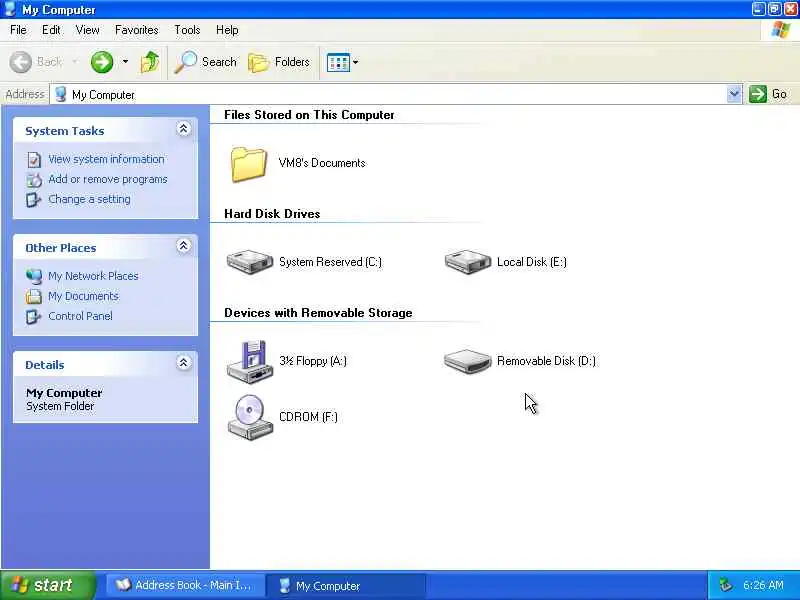Open the Tools menu
800x600 pixels.
pyautogui.click(x=187, y=30)
